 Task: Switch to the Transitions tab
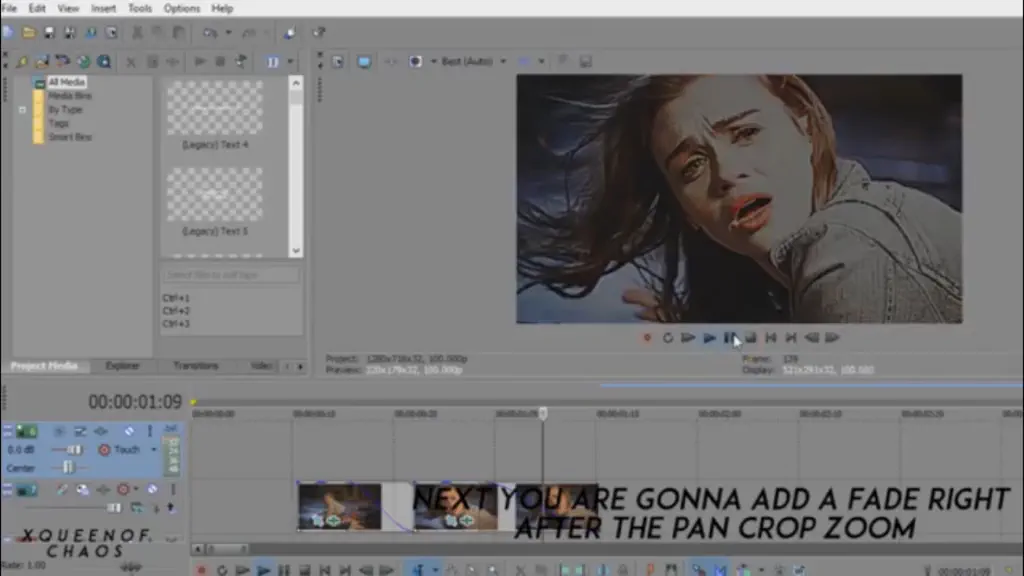(x=196, y=366)
